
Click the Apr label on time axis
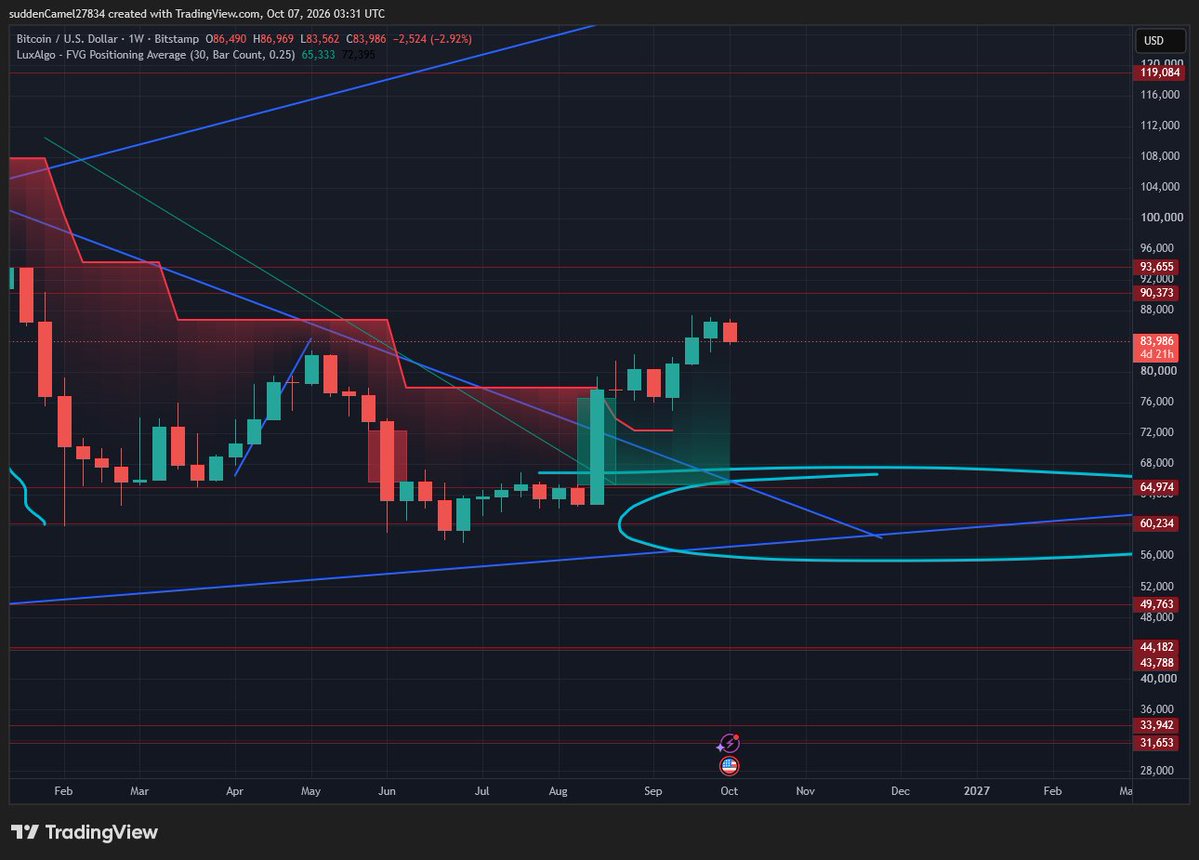[235, 791]
